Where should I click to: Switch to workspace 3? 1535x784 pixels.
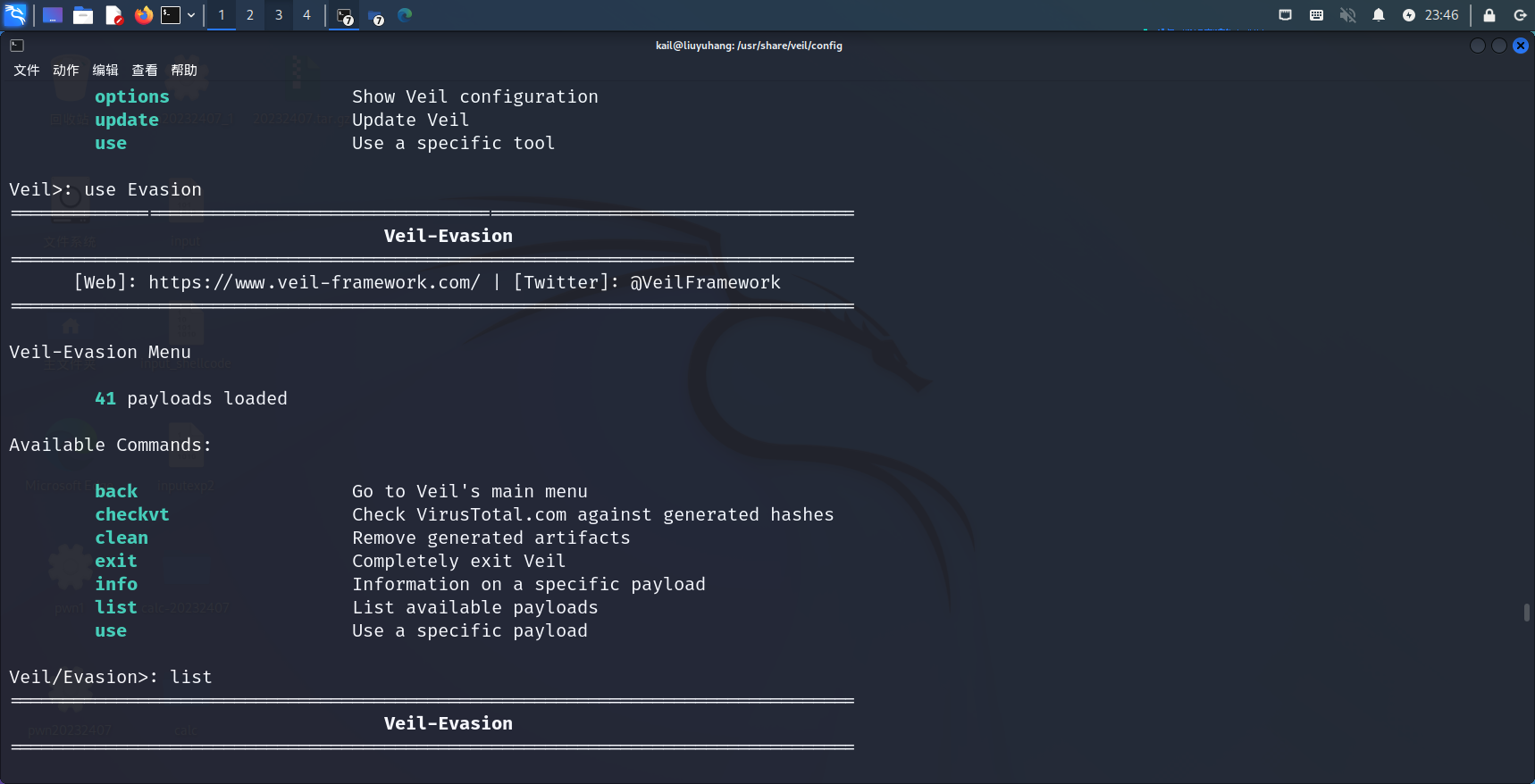[x=279, y=15]
